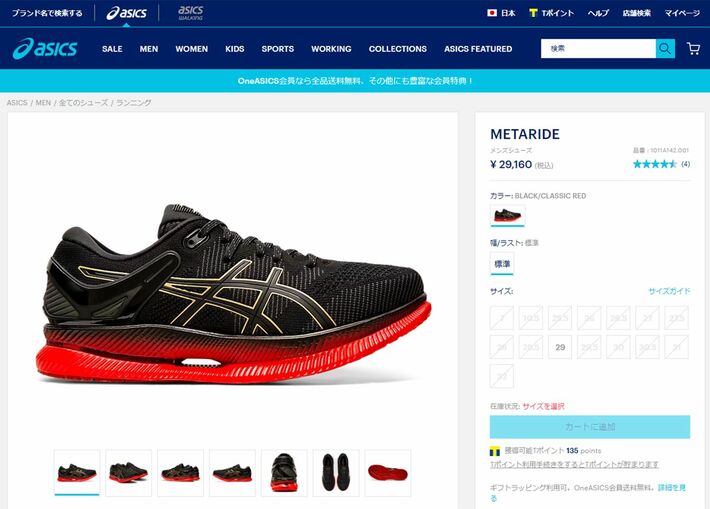This screenshot has height=509, width=710.
Task: Open the SALE menu
Action: pyautogui.click(x=112, y=49)
